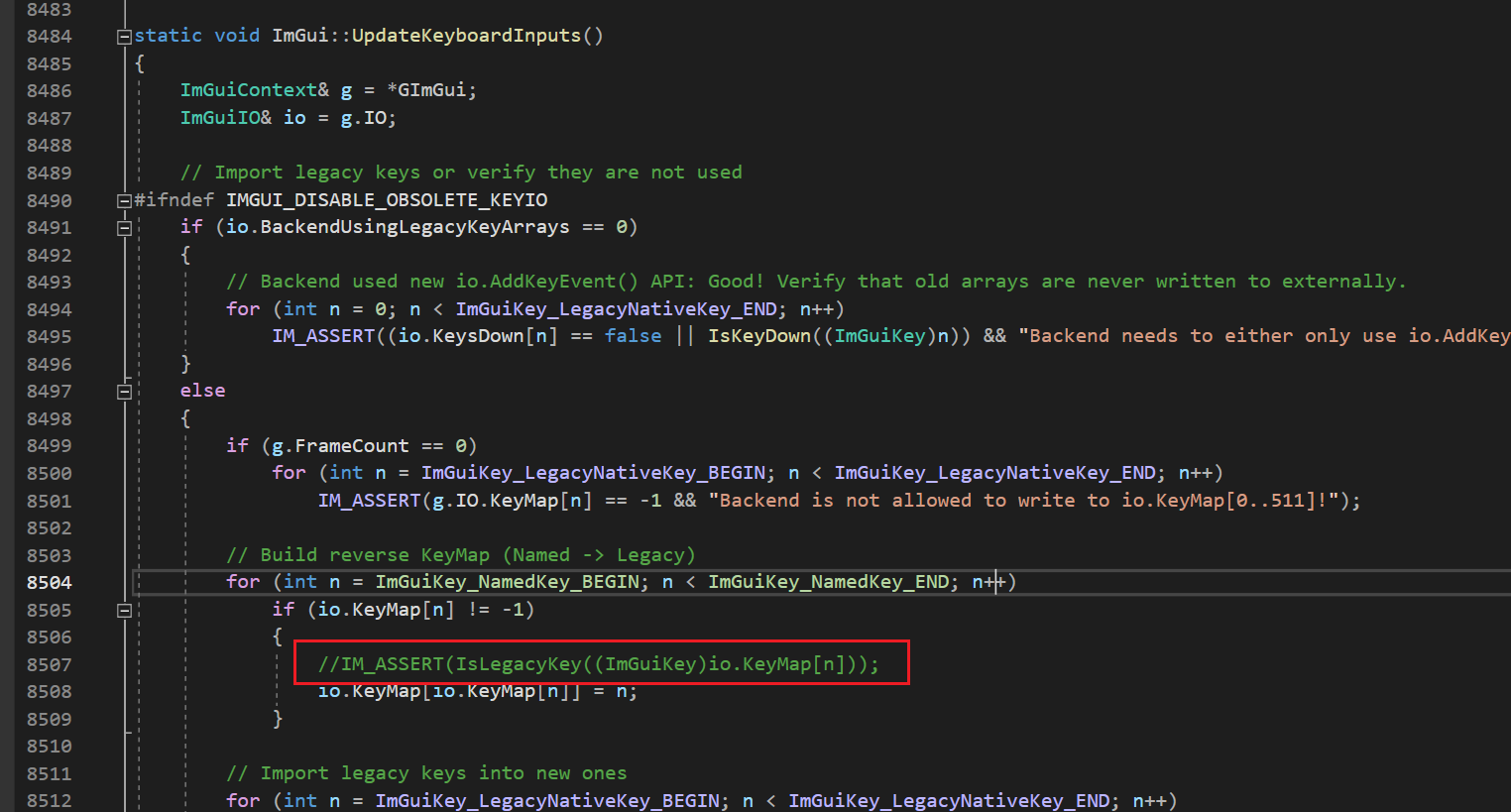Collapse the KeyMap if-check fold marker
This screenshot has width=1511, height=812.
(x=124, y=610)
